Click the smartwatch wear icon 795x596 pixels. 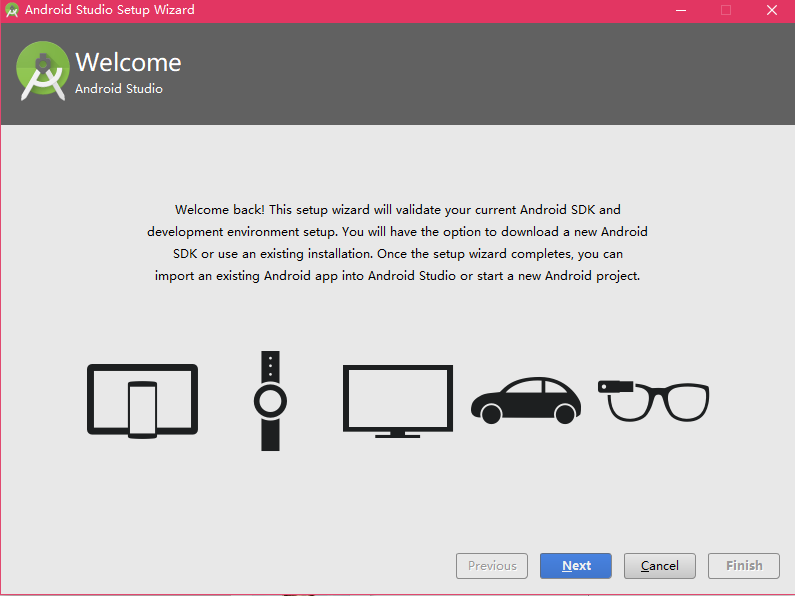tap(270, 400)
